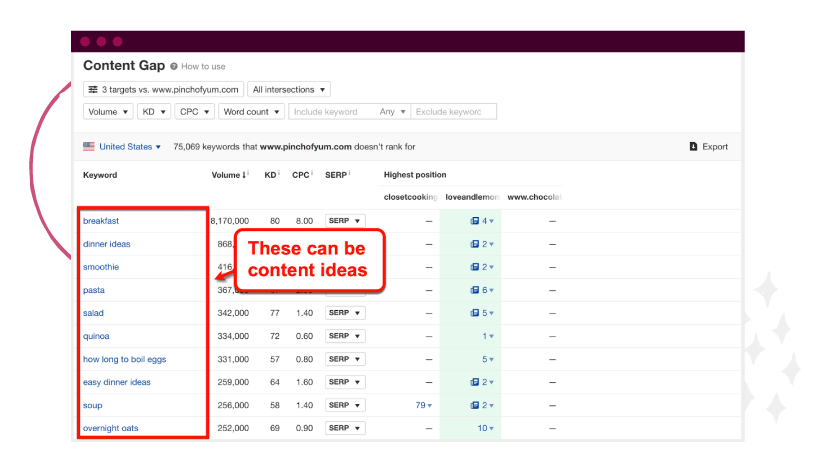Viewport: 820px width, 472px height.
Task: Click the info icon next to CPC header
Action: 312,175
